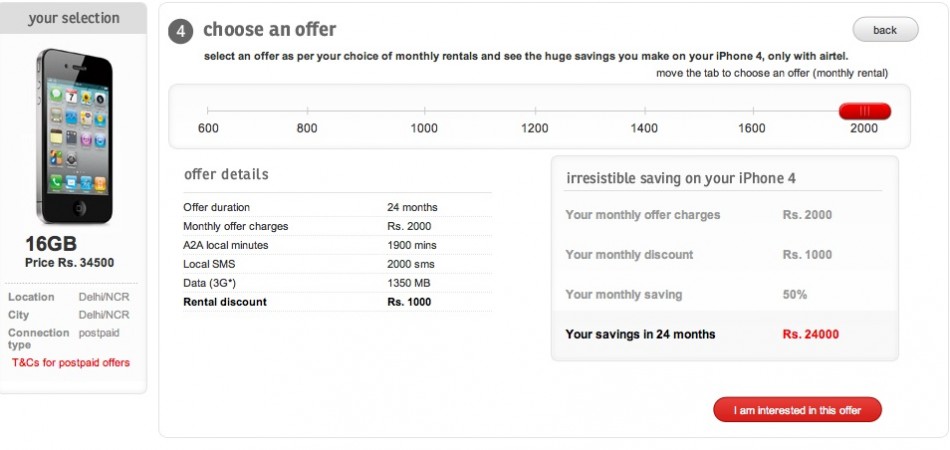Click the back button
This screenshot has width=950, height=450.
pos(885,30)
